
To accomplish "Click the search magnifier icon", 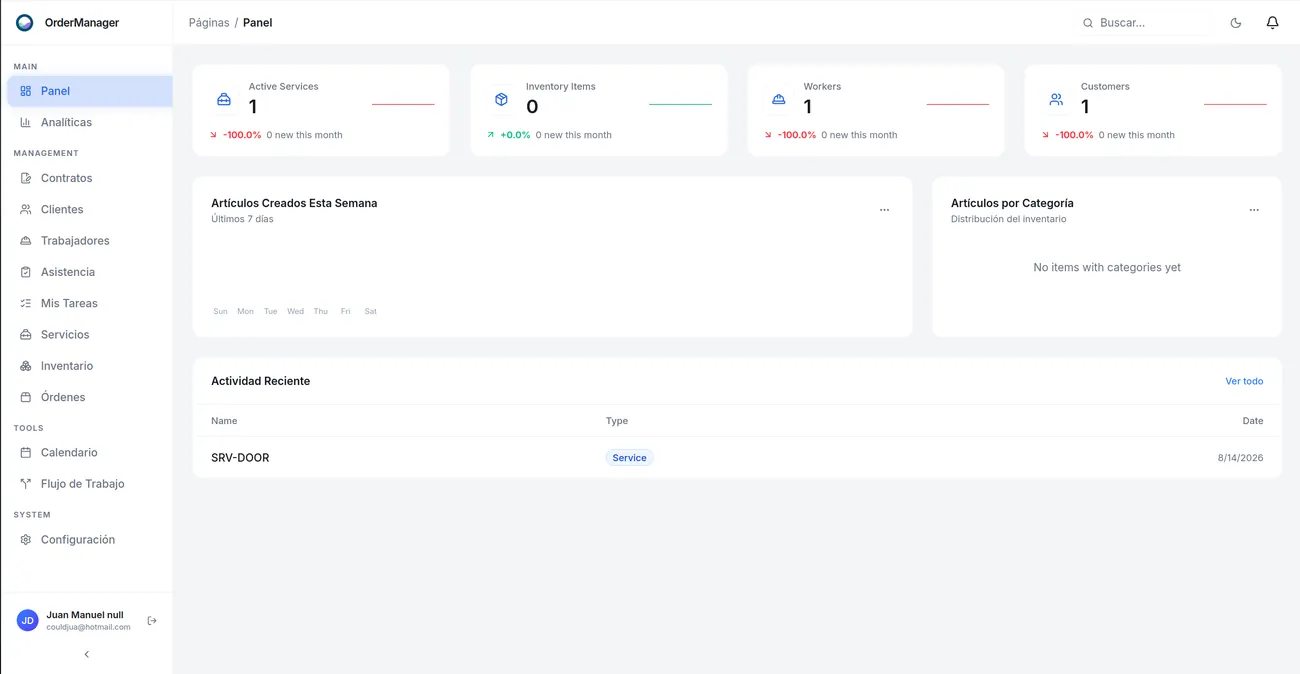I will coord(1088,23).
